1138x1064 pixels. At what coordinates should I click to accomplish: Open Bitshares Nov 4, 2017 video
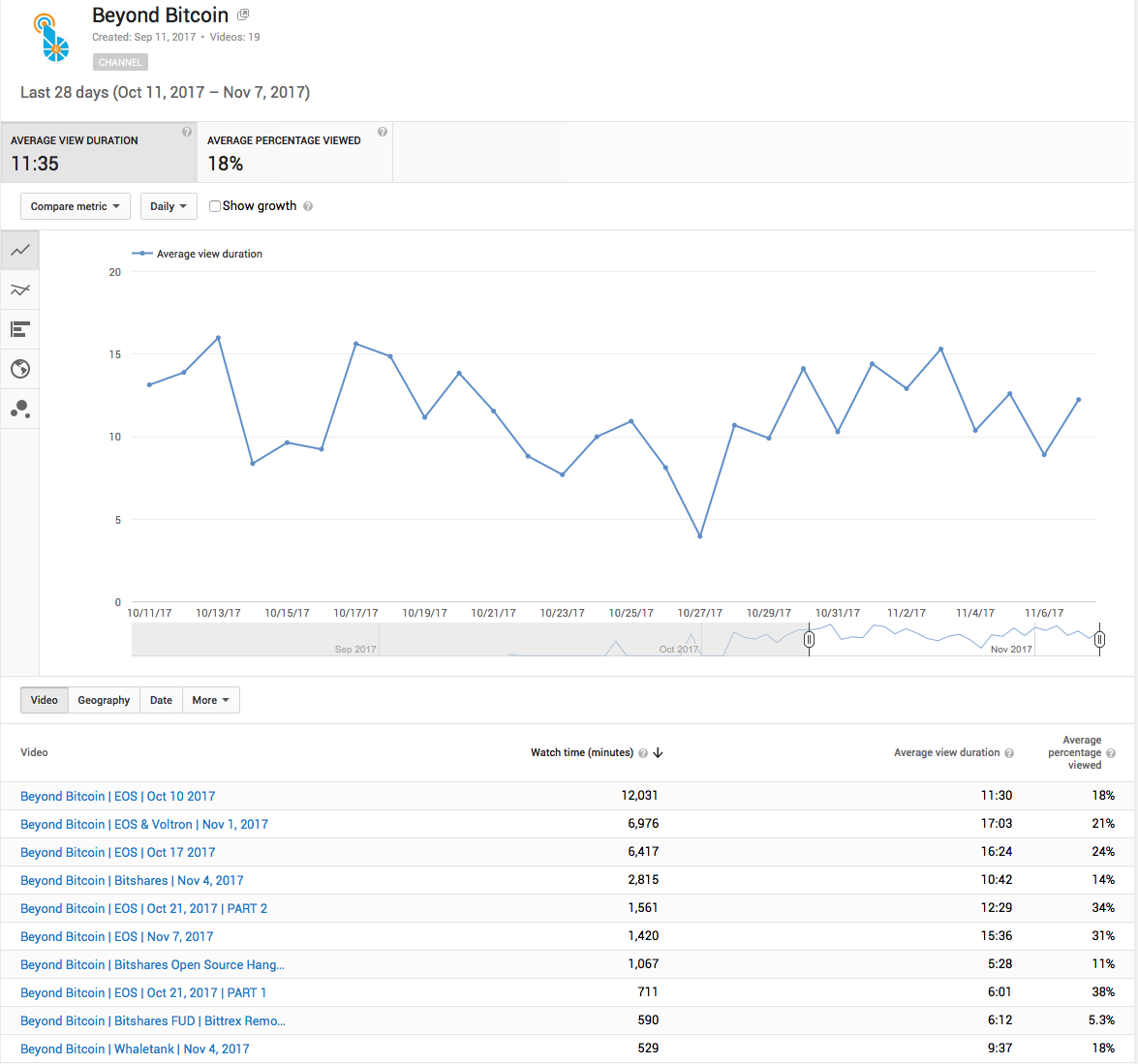tap(132, 880)
